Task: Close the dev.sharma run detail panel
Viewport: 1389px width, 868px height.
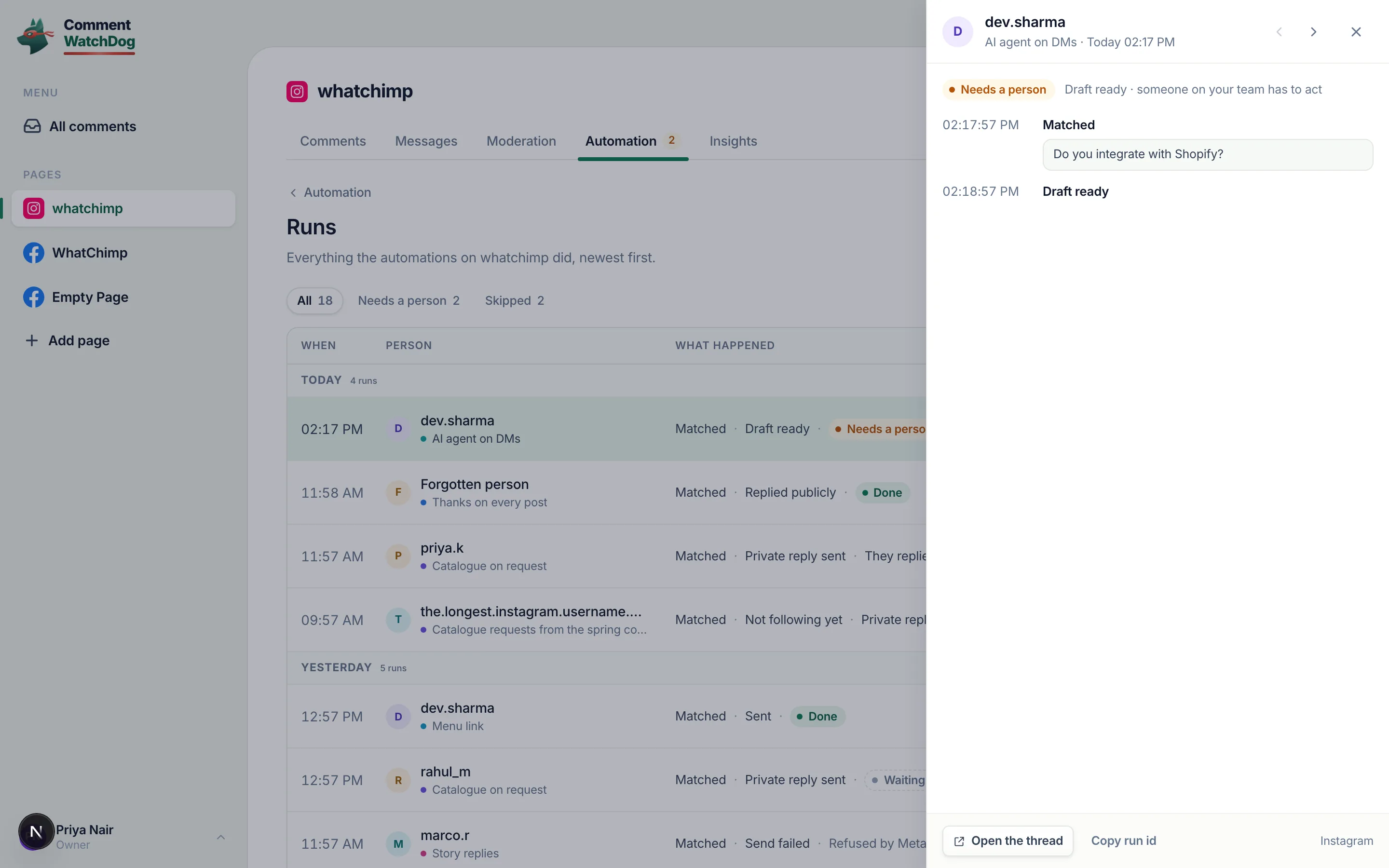Action: tap(1356, 31)
